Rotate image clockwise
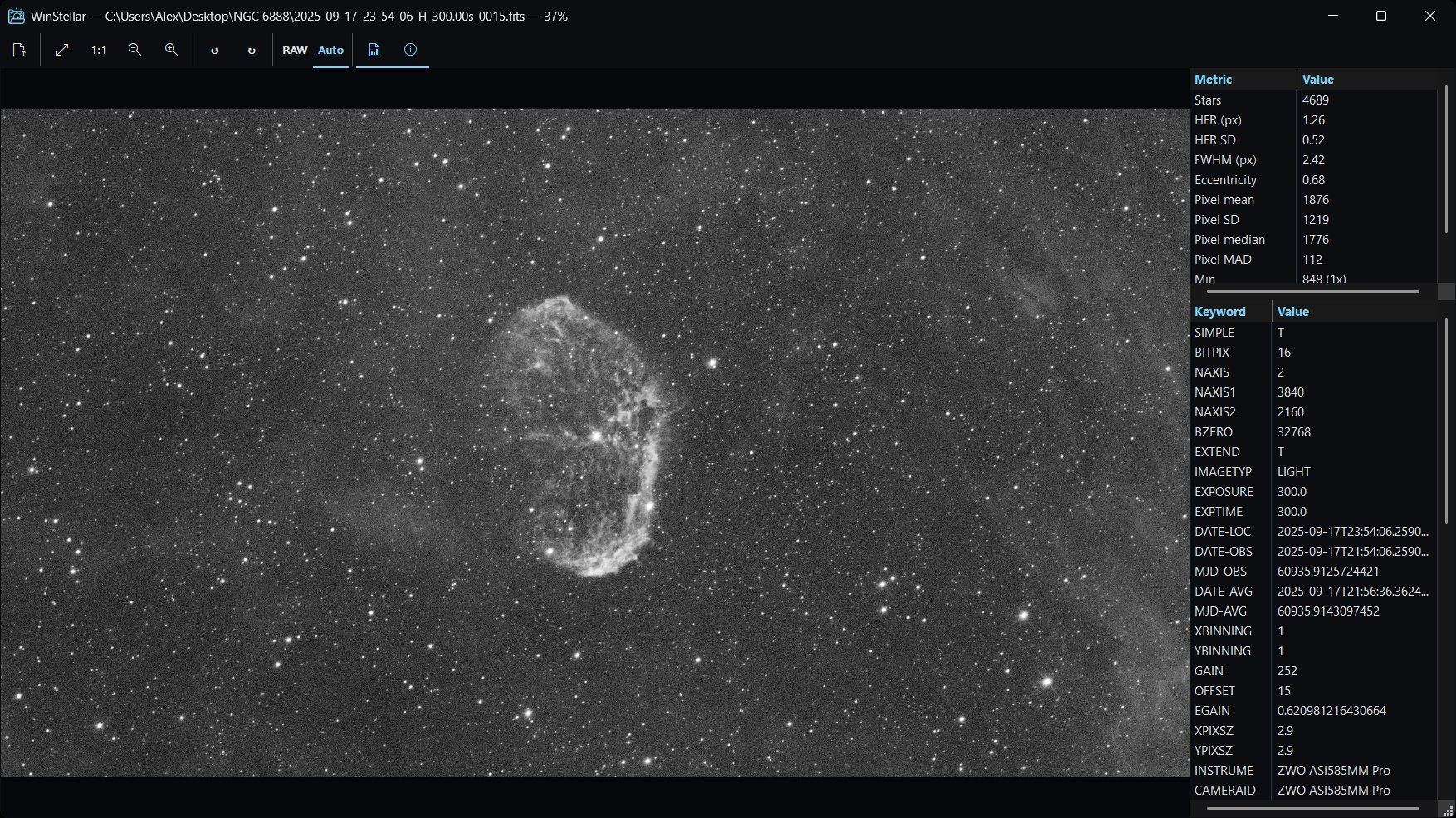The image size is (1456, 818). click(x=252, y=50)
